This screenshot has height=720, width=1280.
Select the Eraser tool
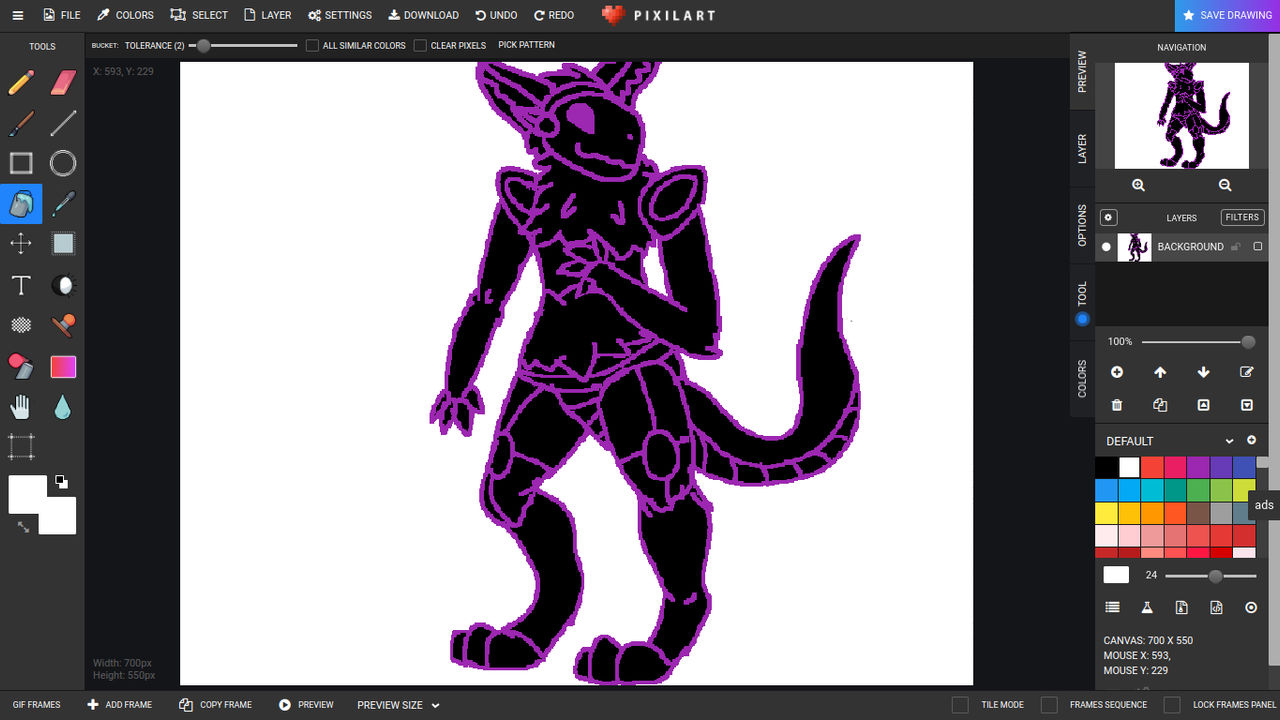pyautogui.click(x=63, y=82)
